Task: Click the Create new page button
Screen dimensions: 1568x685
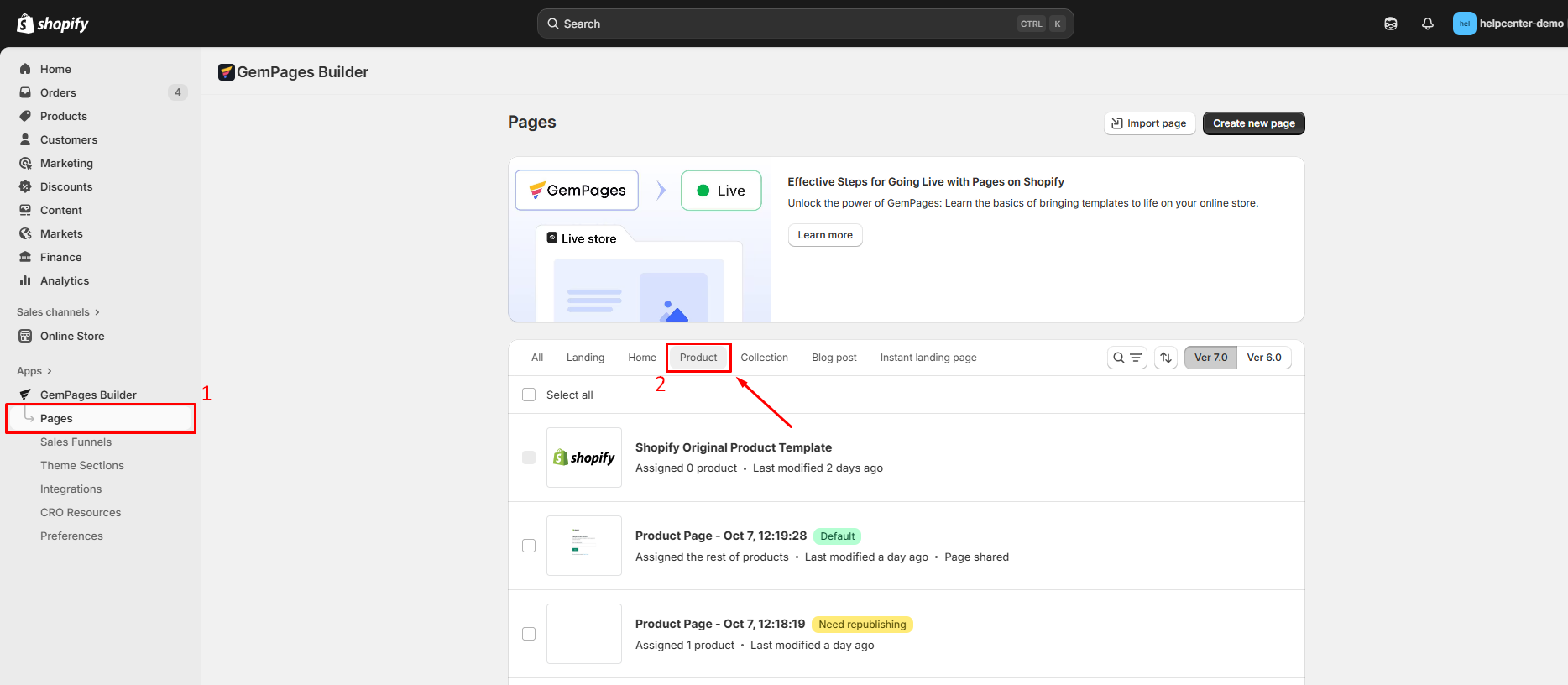Action: [x=1253, y=123]
